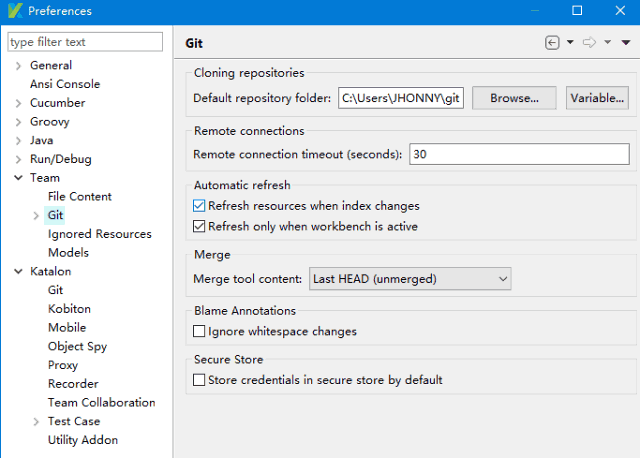The image size is (640, 458).
Task: Select the Run/Debug preferences item
Action: click(61, 159)
